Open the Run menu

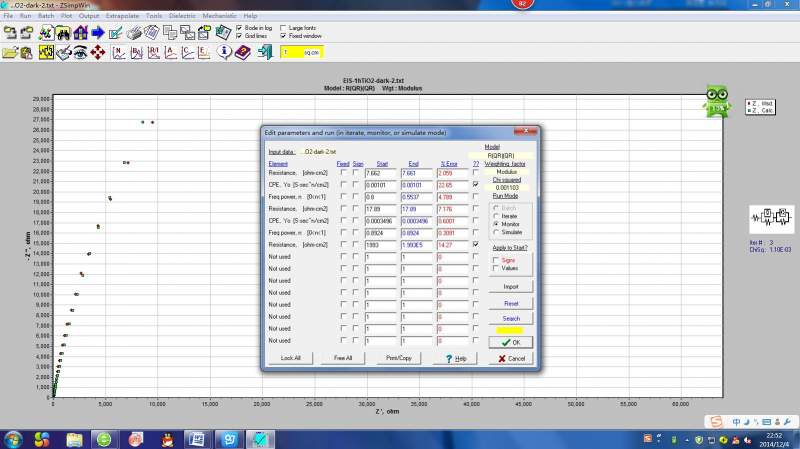coord(26,16)
